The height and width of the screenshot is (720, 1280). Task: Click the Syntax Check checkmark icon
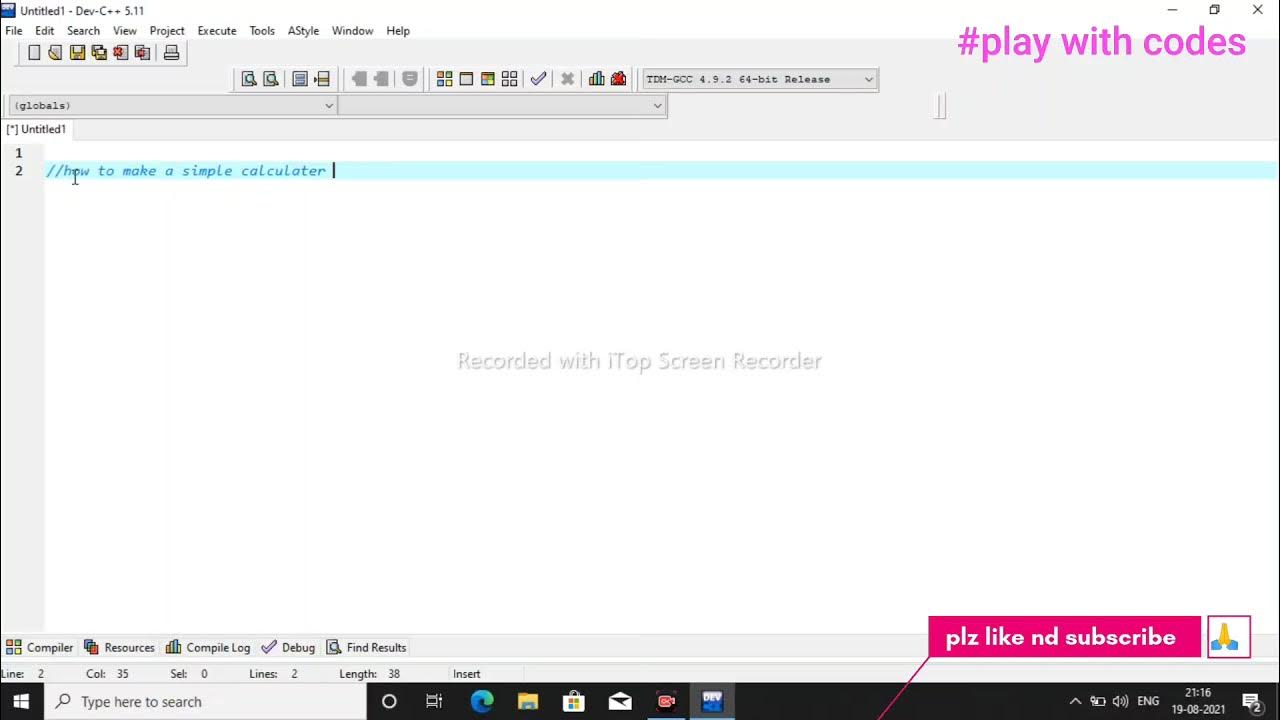tap(539, 79)
